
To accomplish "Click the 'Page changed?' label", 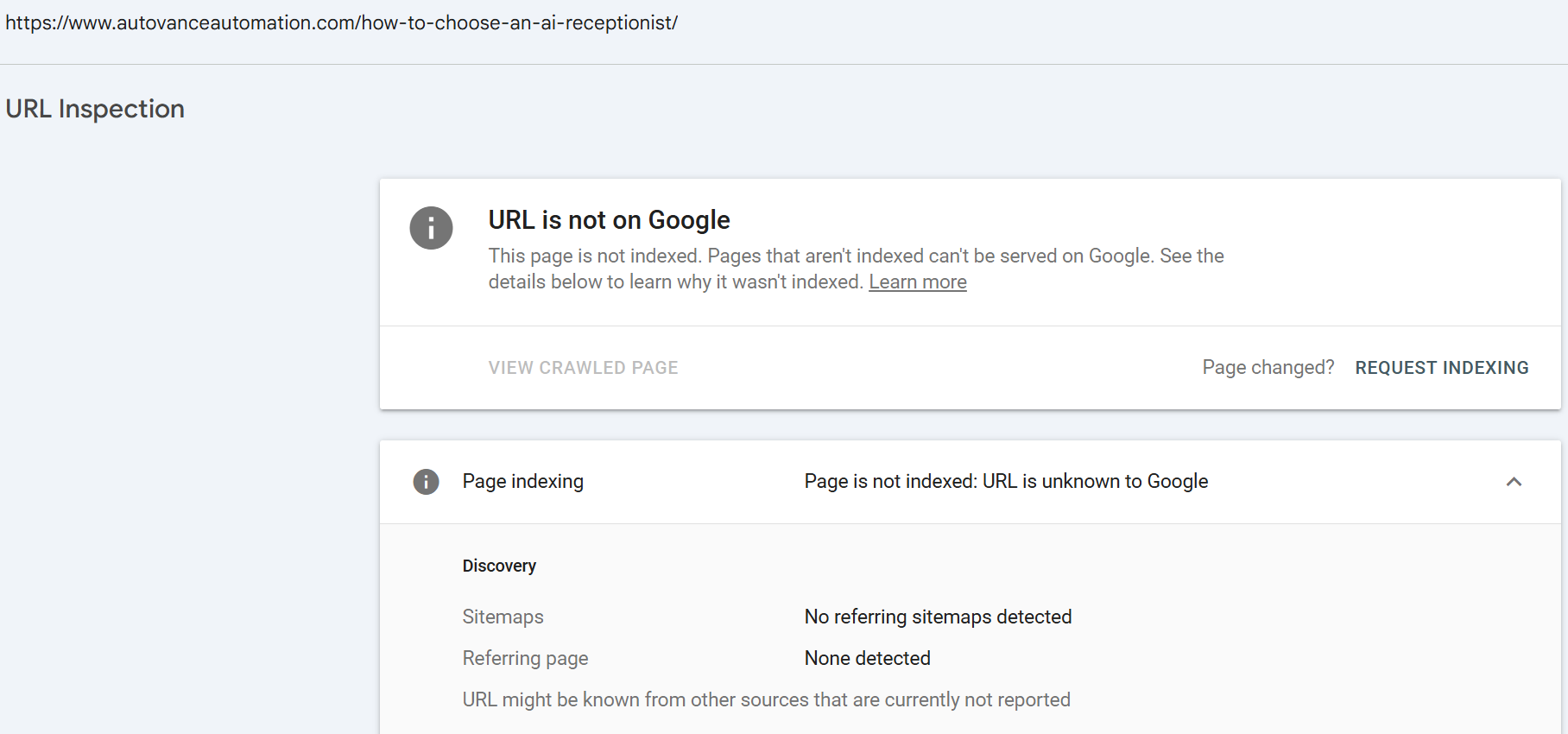I will (x=1268, y=368).
